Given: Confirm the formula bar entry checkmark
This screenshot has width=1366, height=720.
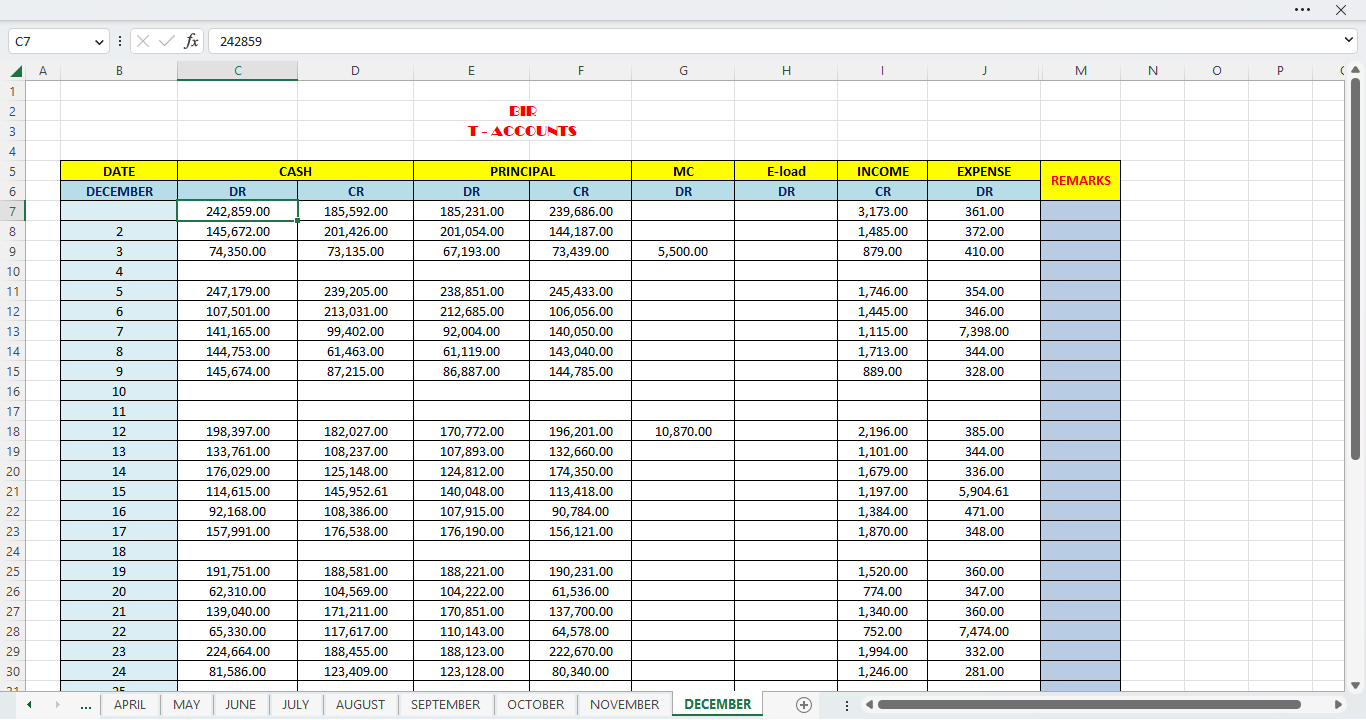Looking at the screenshot, I should tap(167, 41).
